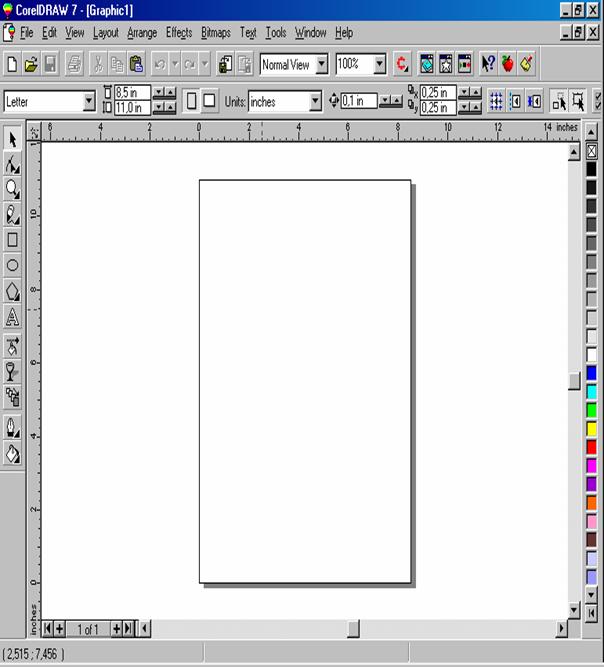Image resolution: width=604 pixels, height=667 pixels.
Task: Switch page to landscape orientation
Action: pos(210,101)
